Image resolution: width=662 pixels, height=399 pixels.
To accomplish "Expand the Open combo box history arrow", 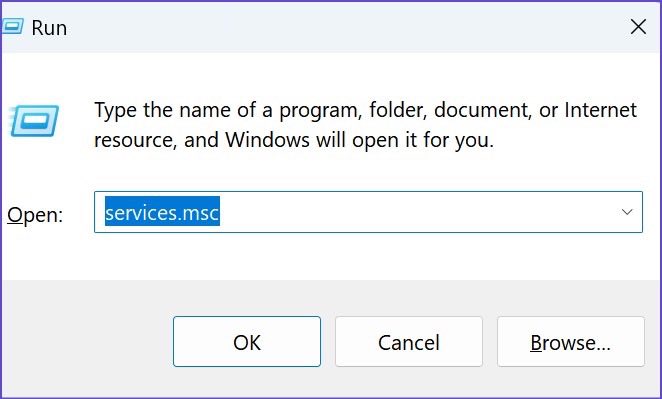I will point(627,212).
